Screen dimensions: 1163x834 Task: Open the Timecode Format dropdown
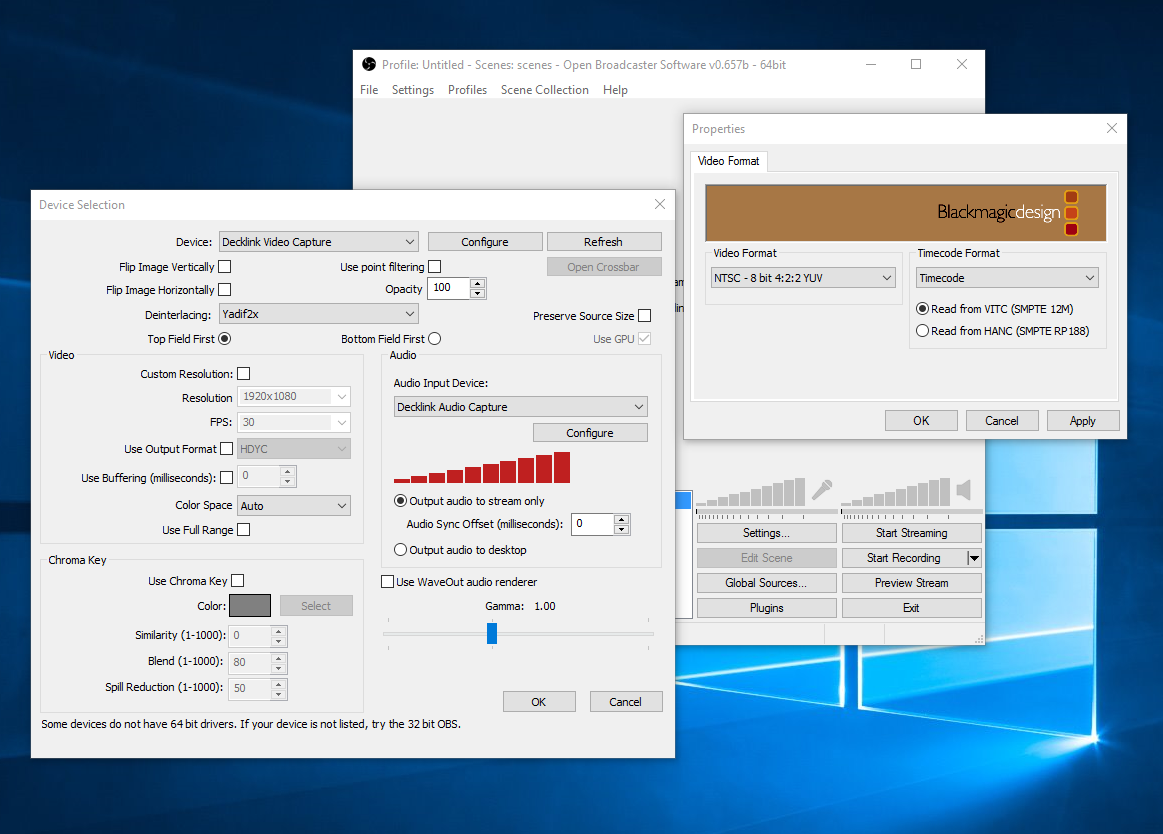pyautogui.click(x=1006, y=278)
